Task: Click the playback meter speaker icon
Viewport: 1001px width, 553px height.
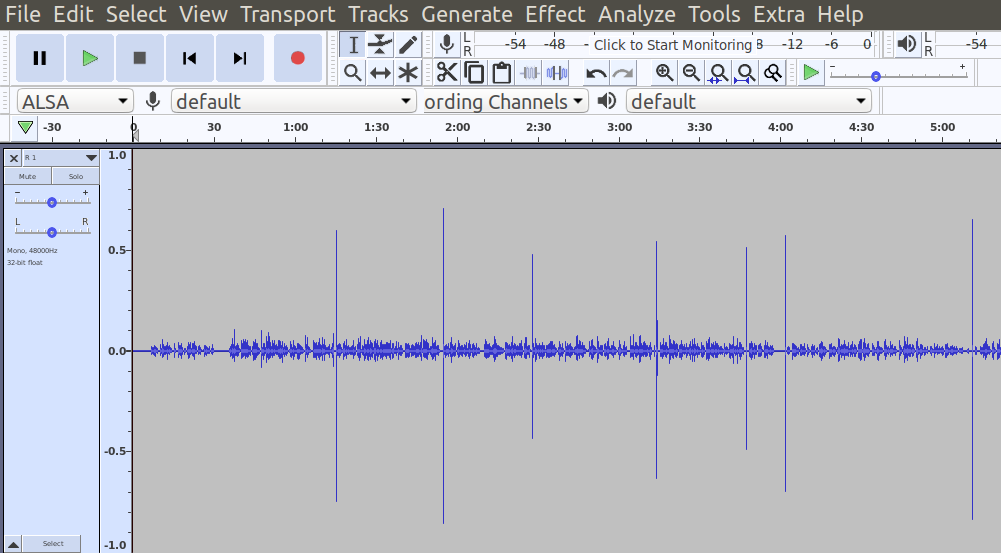Action: tap(907, 44)
